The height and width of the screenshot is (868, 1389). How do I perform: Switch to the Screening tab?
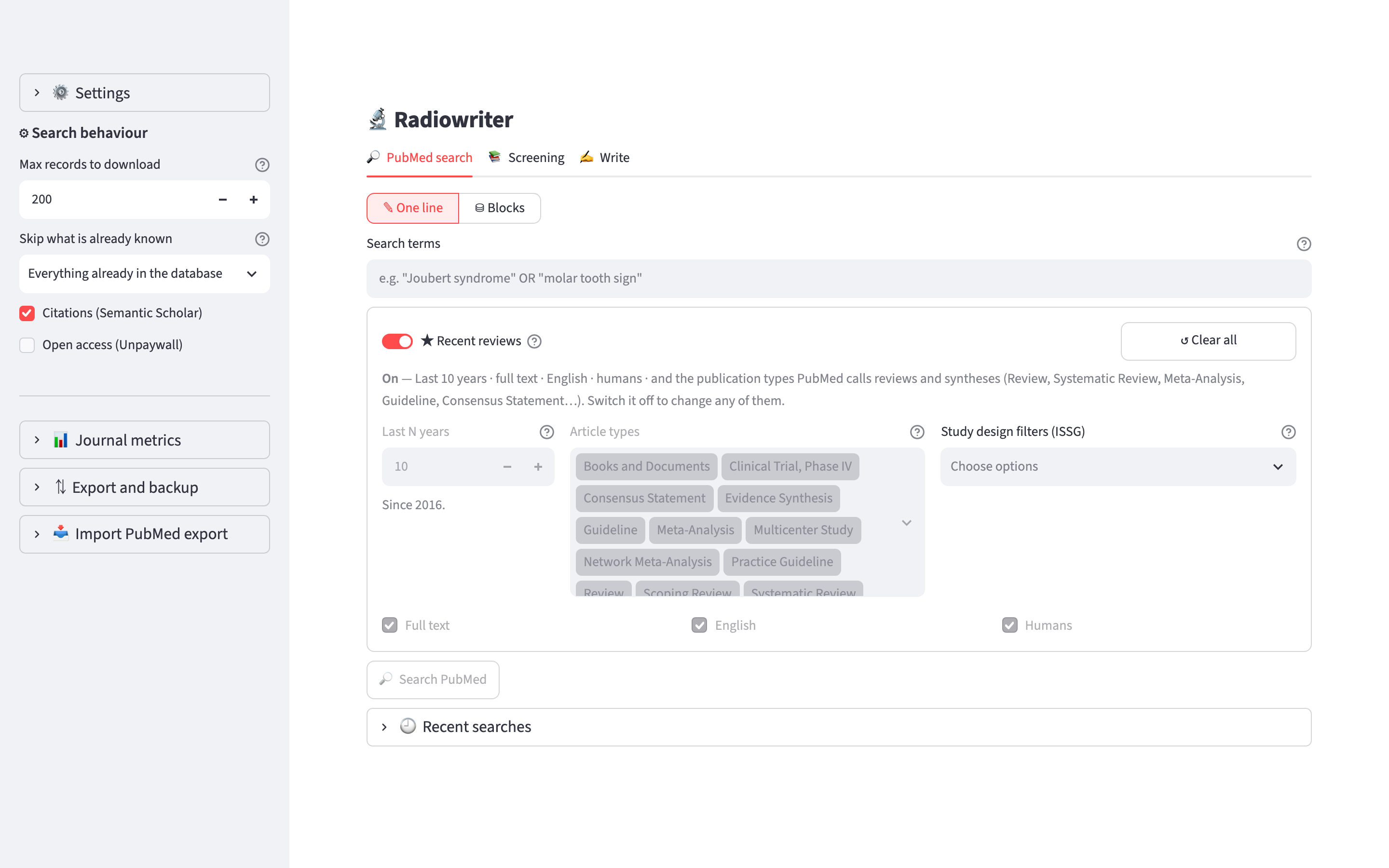pos(526,157)
